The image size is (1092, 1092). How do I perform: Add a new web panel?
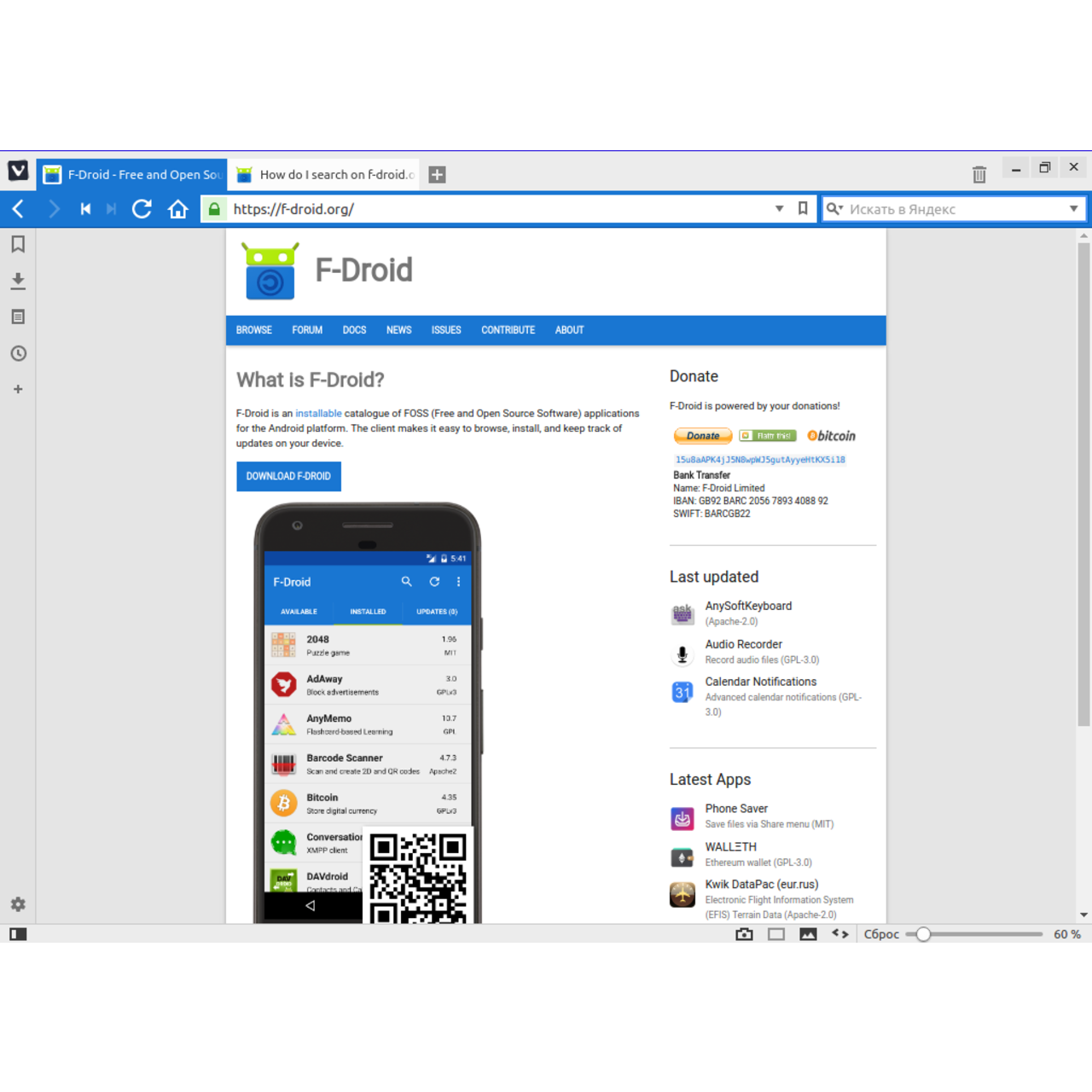(18, 389)
